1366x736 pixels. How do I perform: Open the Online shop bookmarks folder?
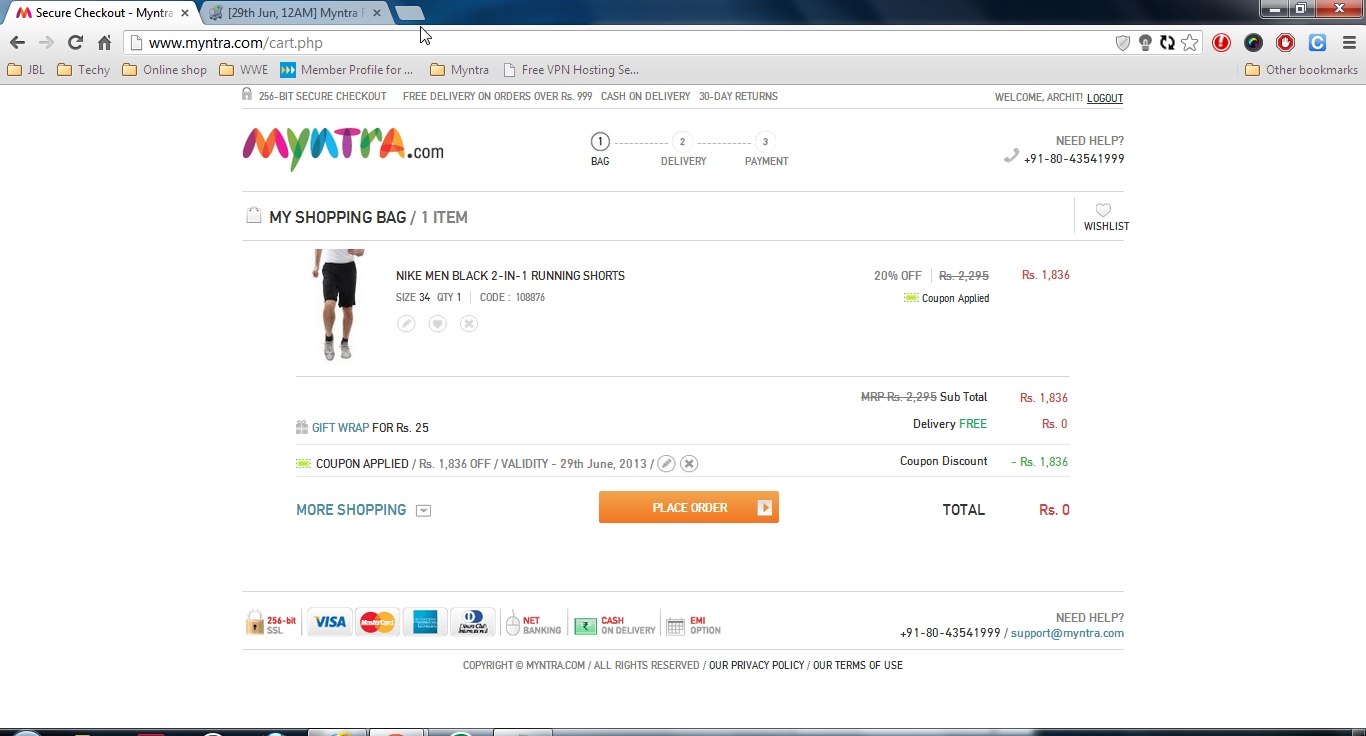click(164, 70)
